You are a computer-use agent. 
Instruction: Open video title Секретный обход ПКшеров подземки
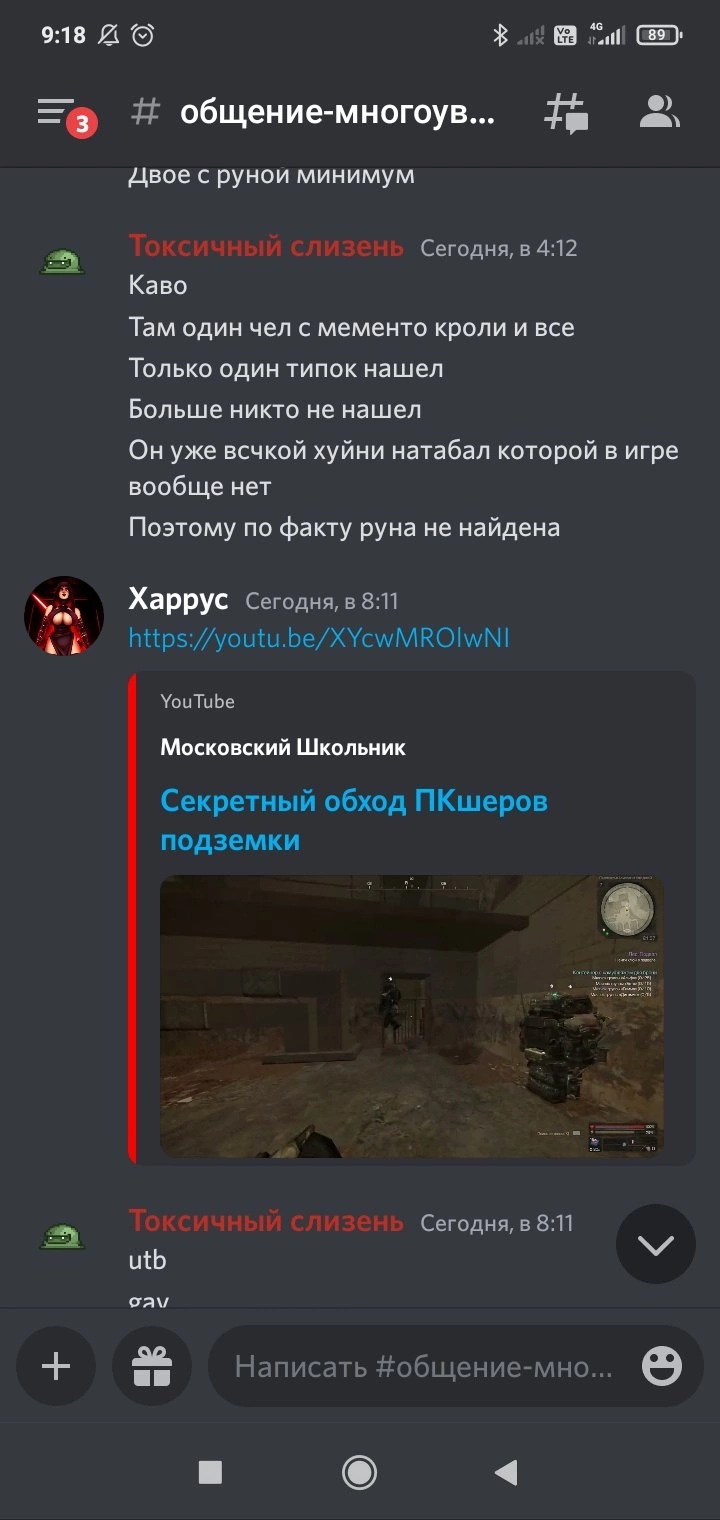(x=354, y=820)
